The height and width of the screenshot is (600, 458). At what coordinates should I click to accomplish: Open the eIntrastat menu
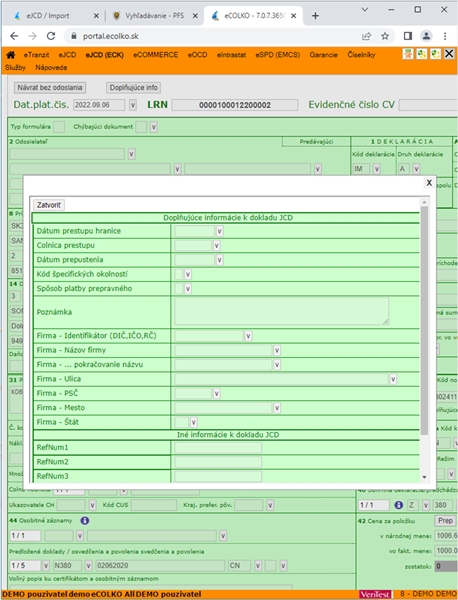pyautogui.click(x=231, y=55)
